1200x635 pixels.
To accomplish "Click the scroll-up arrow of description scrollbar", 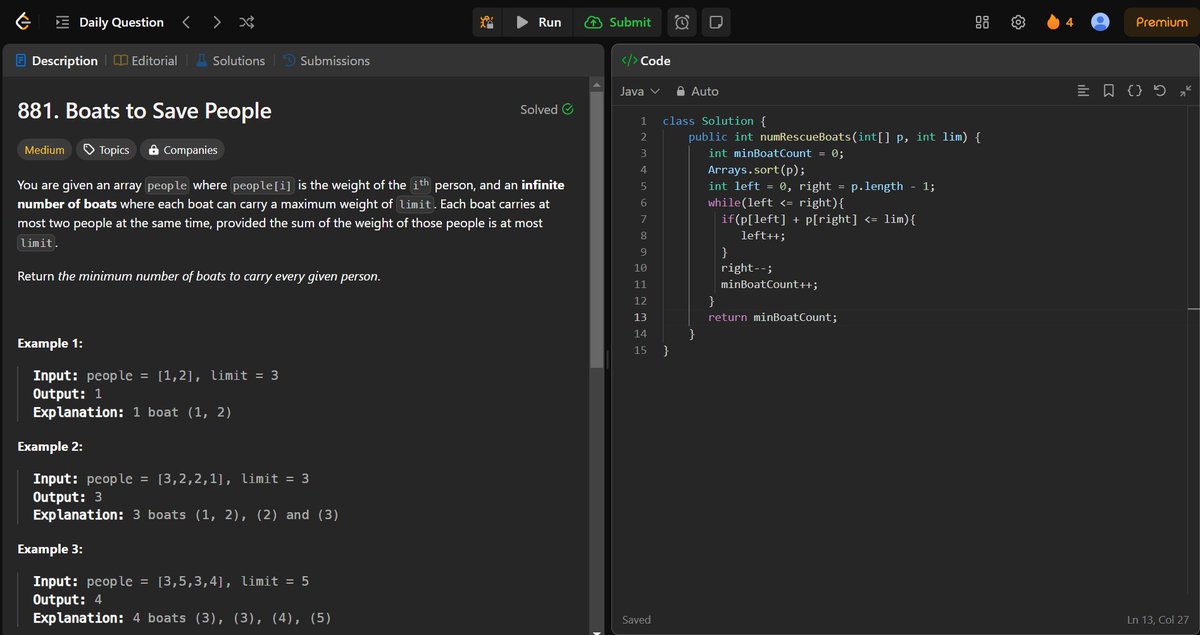I will pyautogui.click(x=598, y=84).
